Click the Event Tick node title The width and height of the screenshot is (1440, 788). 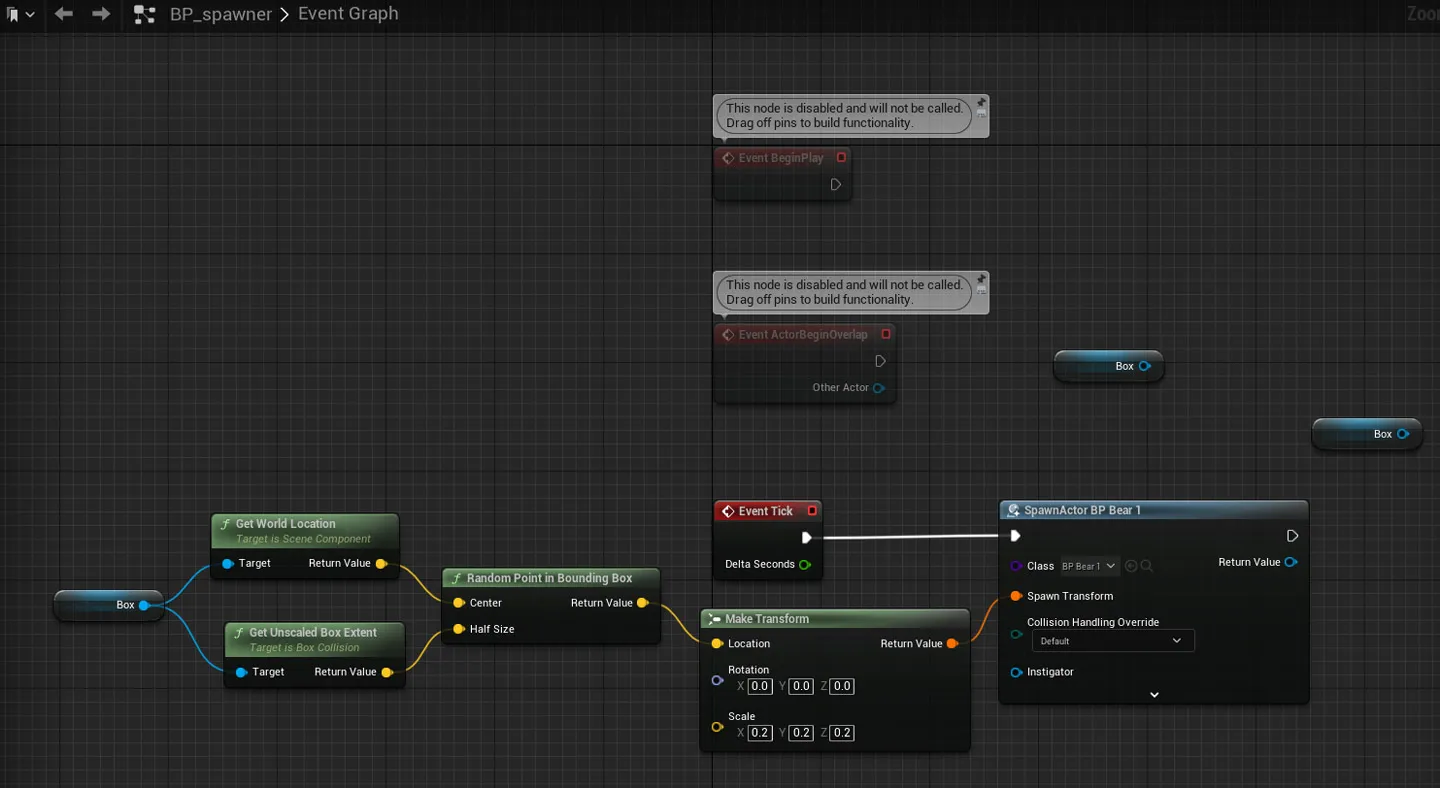[x=766, y=511]
